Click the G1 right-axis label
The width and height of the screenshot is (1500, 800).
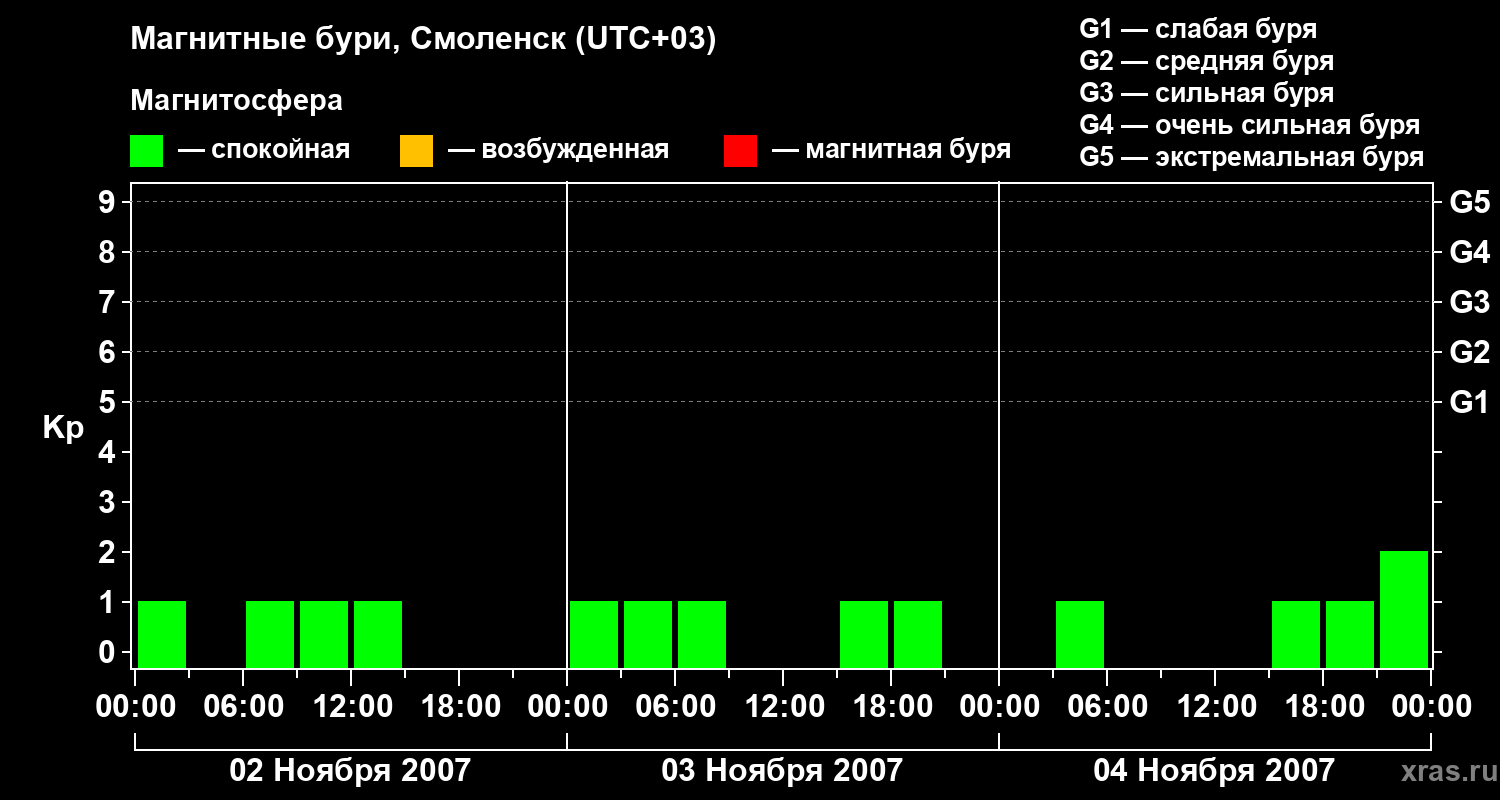tap(1469, 402)
